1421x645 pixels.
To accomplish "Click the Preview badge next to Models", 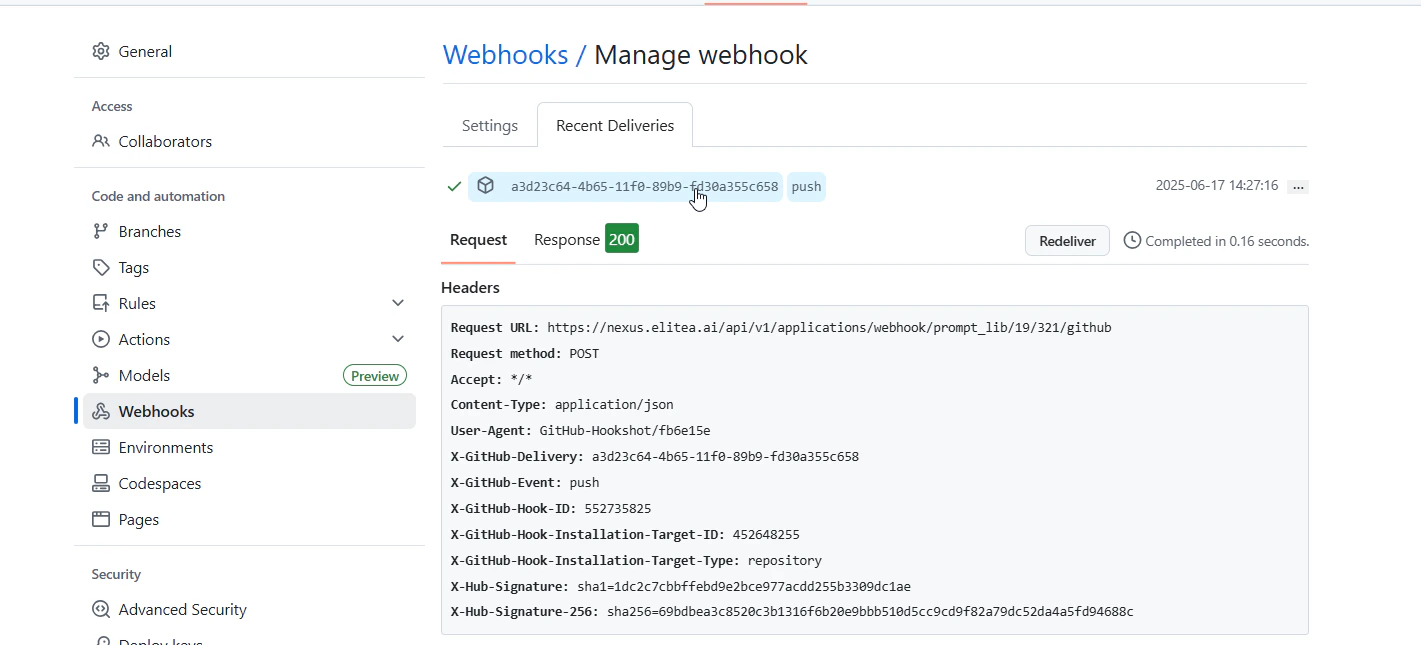I will 375,375.
